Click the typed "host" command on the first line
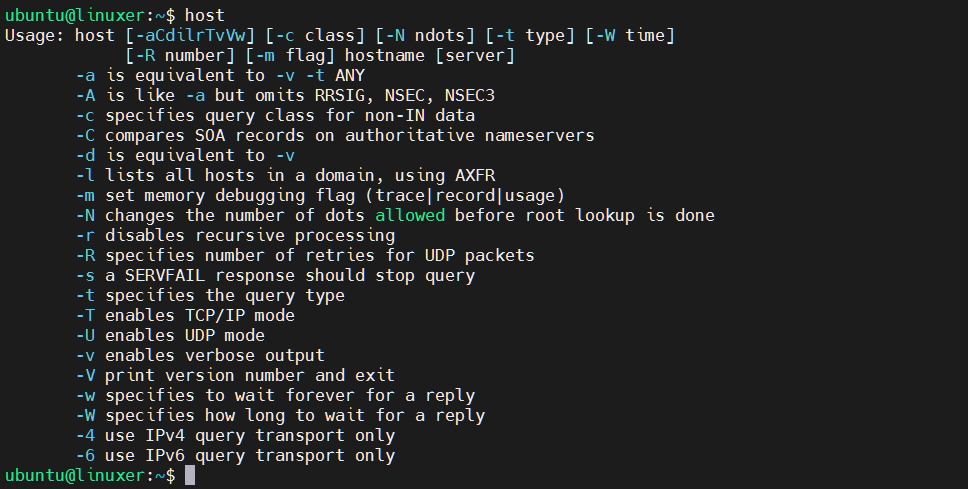968x489 pixels. [x=205, y=15]
